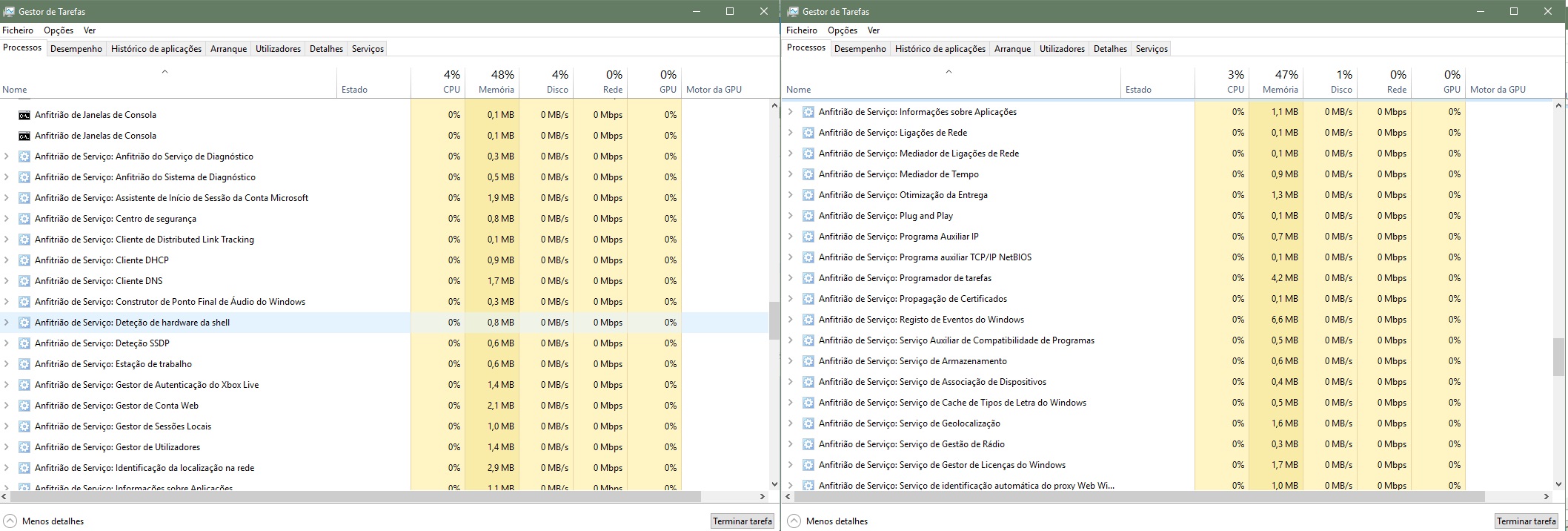
Task: Click the Serviço de Geolocalização gear icon
Action: click(808, 423)
